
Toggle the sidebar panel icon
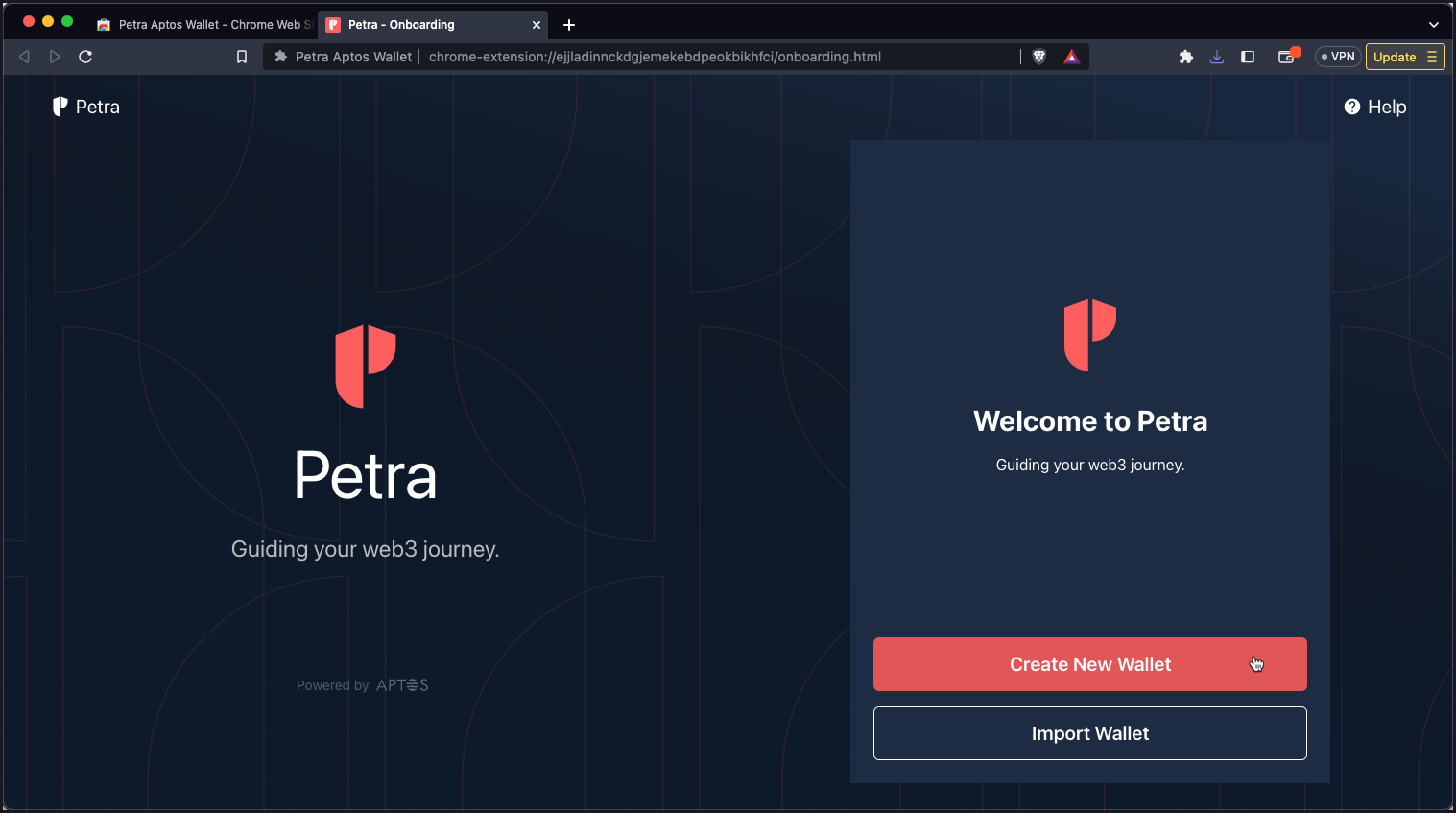(1248, 57)
